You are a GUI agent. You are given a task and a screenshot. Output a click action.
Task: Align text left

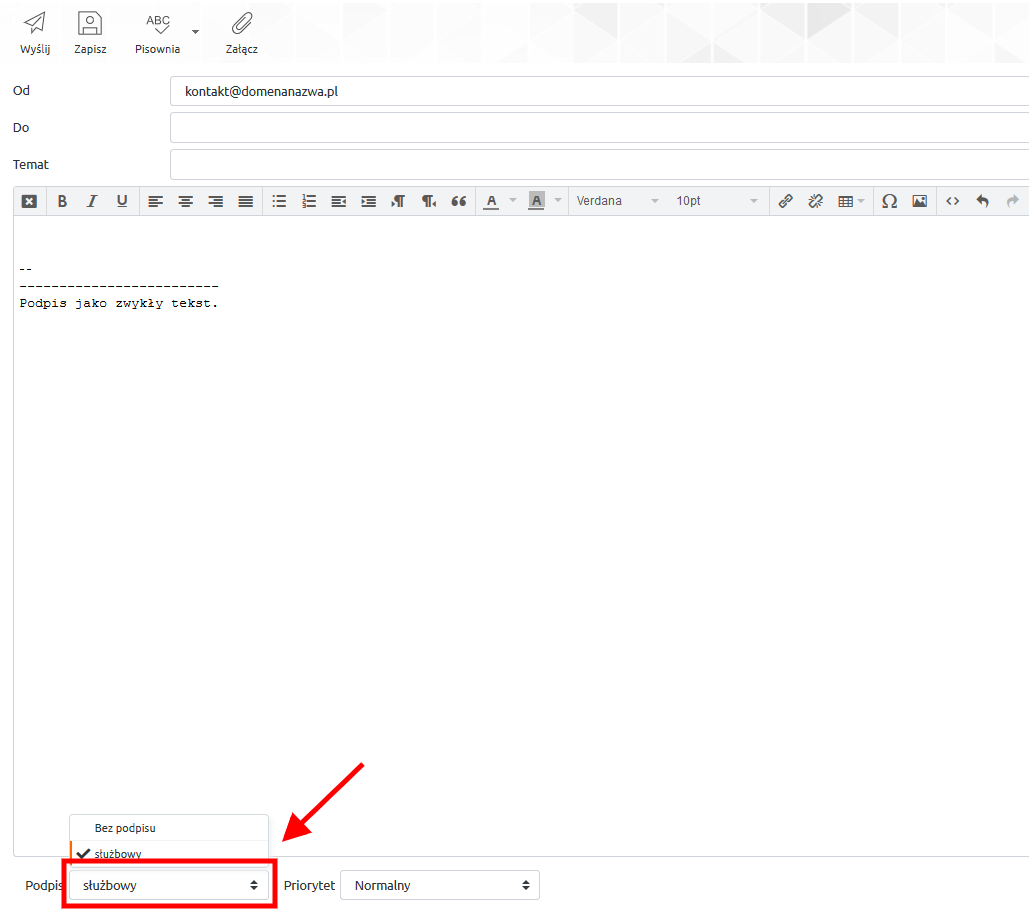156,201
